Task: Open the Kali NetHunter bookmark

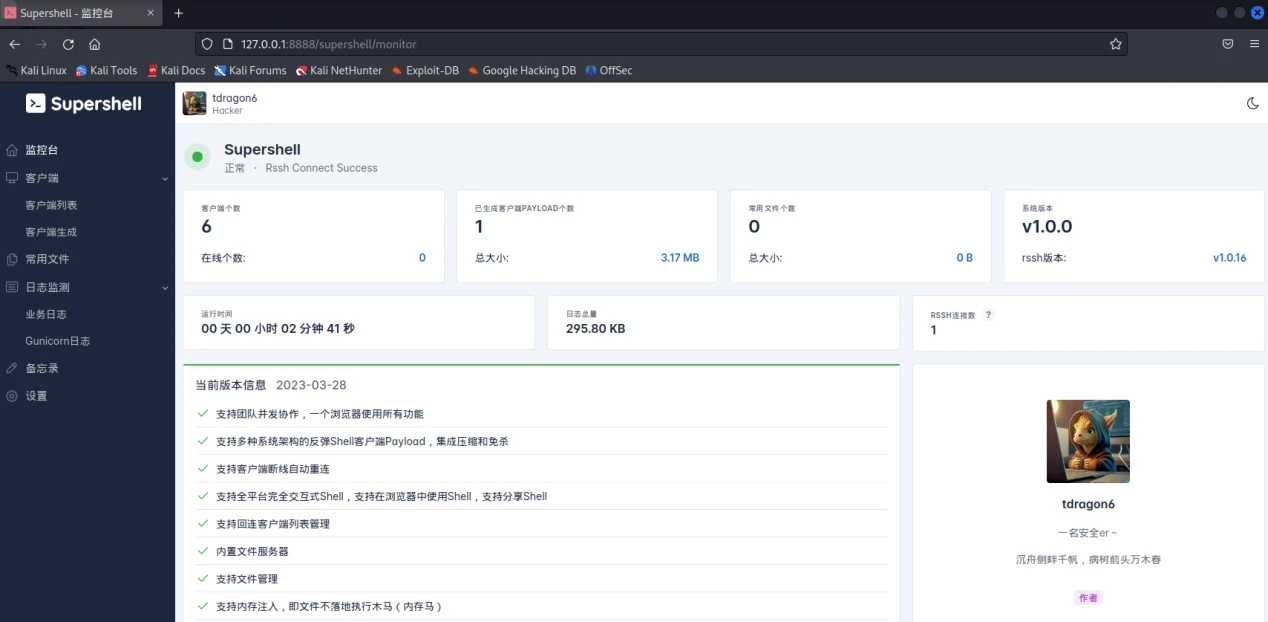Action: [339, 71]
